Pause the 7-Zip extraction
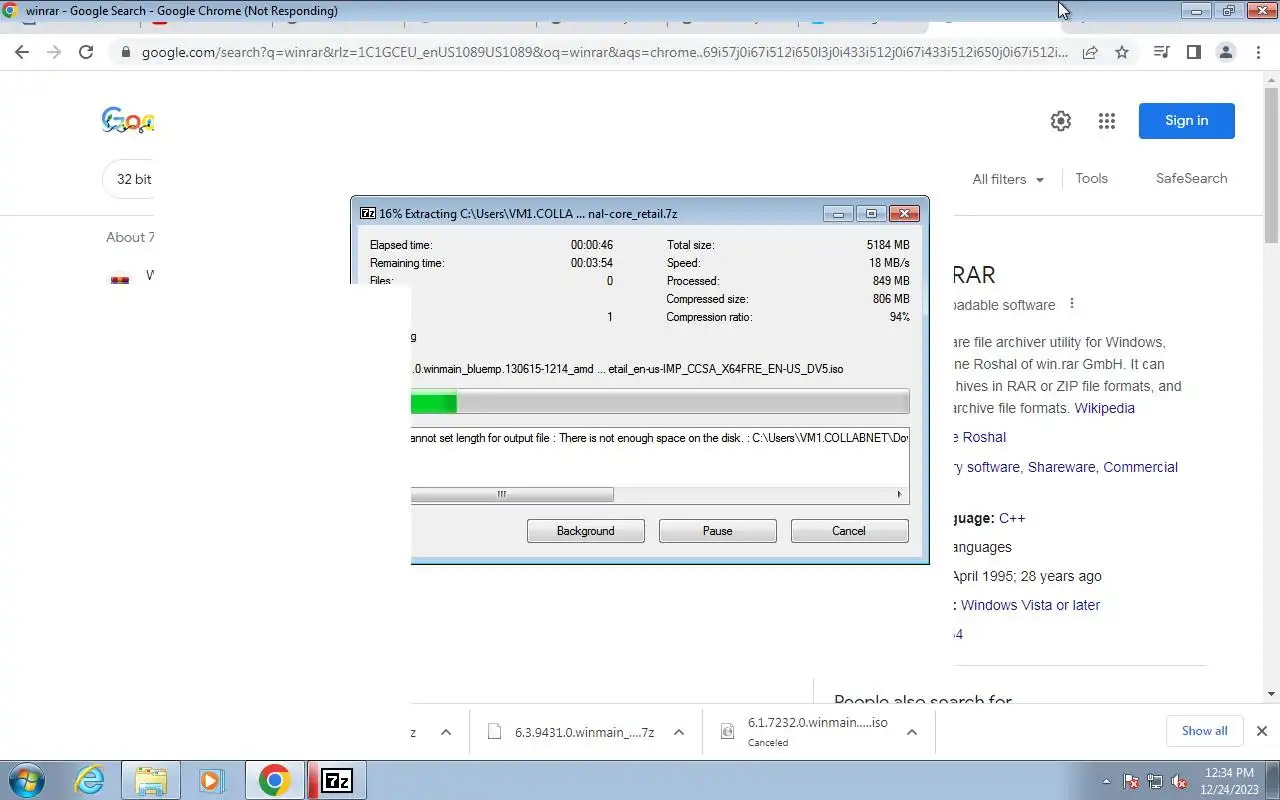The height and width of the screenshot is (800, 1280). [x=717, y=531]
